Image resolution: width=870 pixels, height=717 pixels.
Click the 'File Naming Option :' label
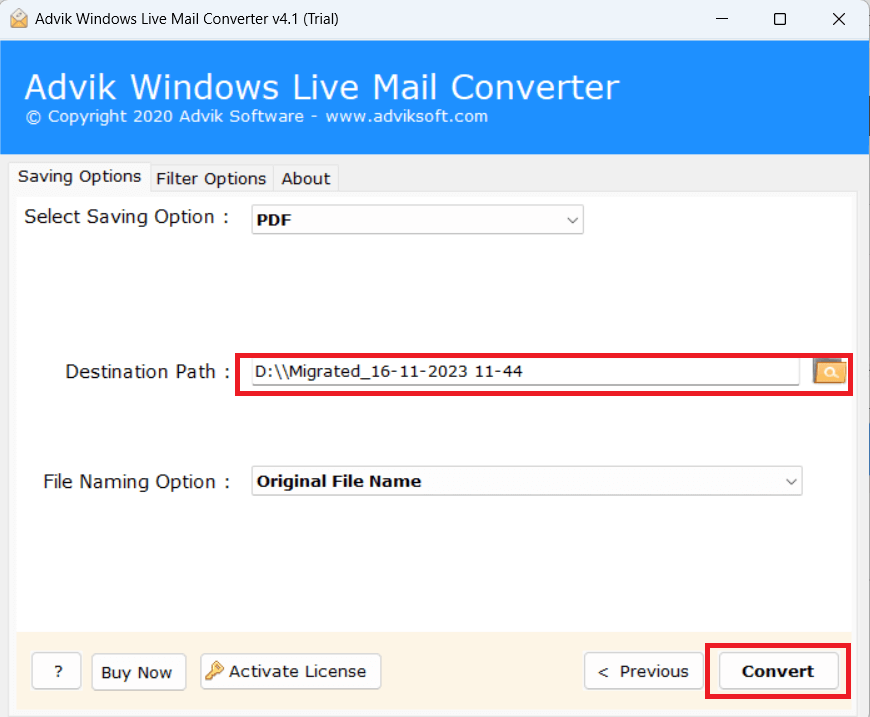[136, 482]
